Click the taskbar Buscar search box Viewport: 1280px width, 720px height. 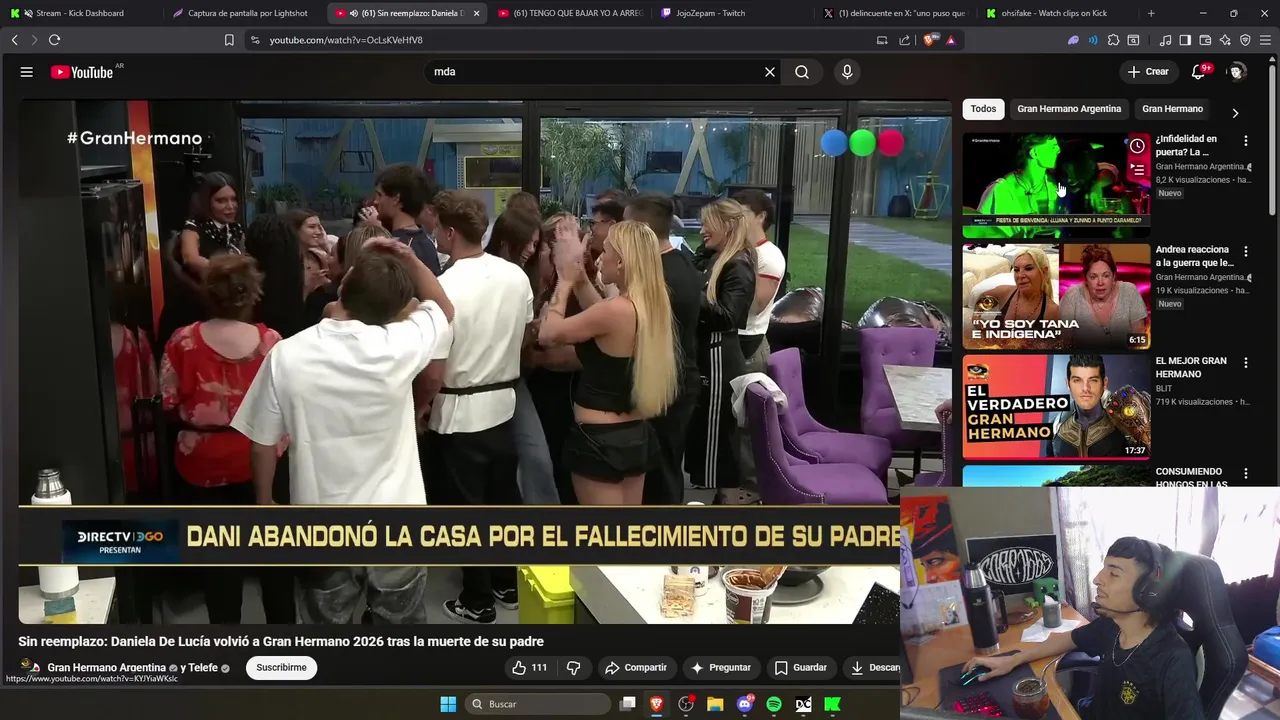(538, 704)
